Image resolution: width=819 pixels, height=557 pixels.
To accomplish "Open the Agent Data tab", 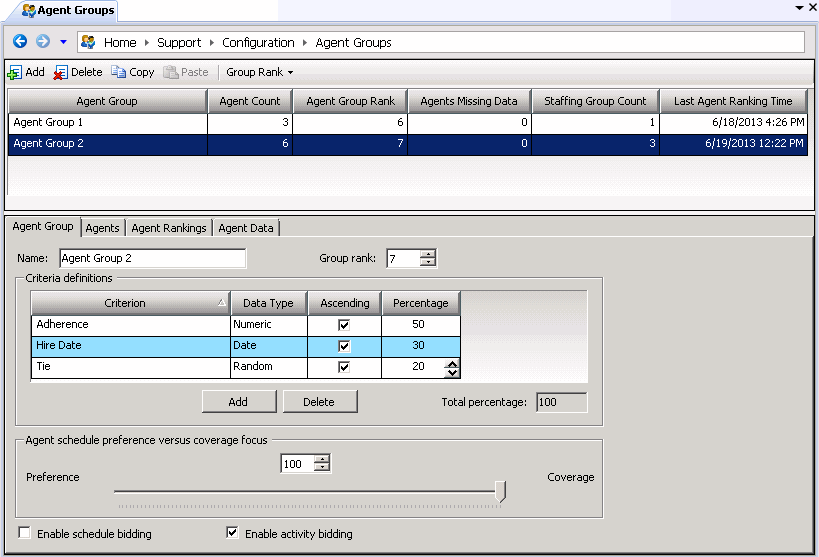I will pyautogui.click(x=246, y=228).
